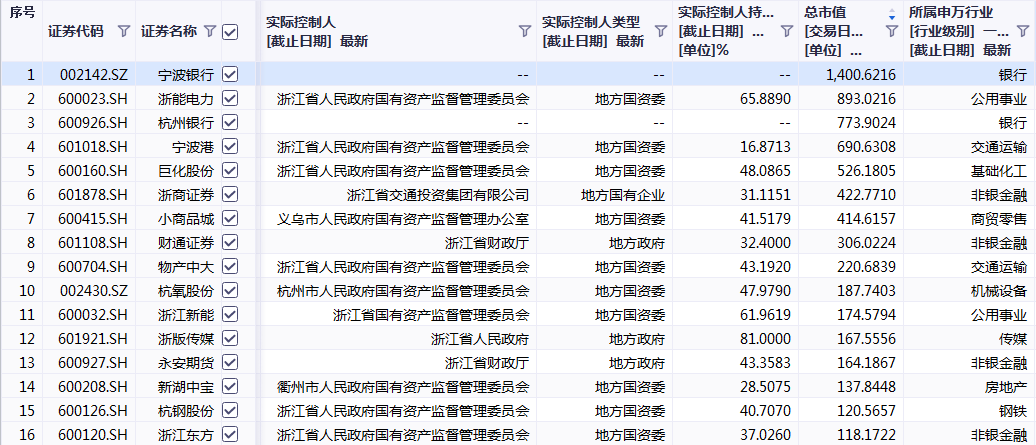
Task: Toggle the select-all header checkbox
Action: (x=230, y=32)
